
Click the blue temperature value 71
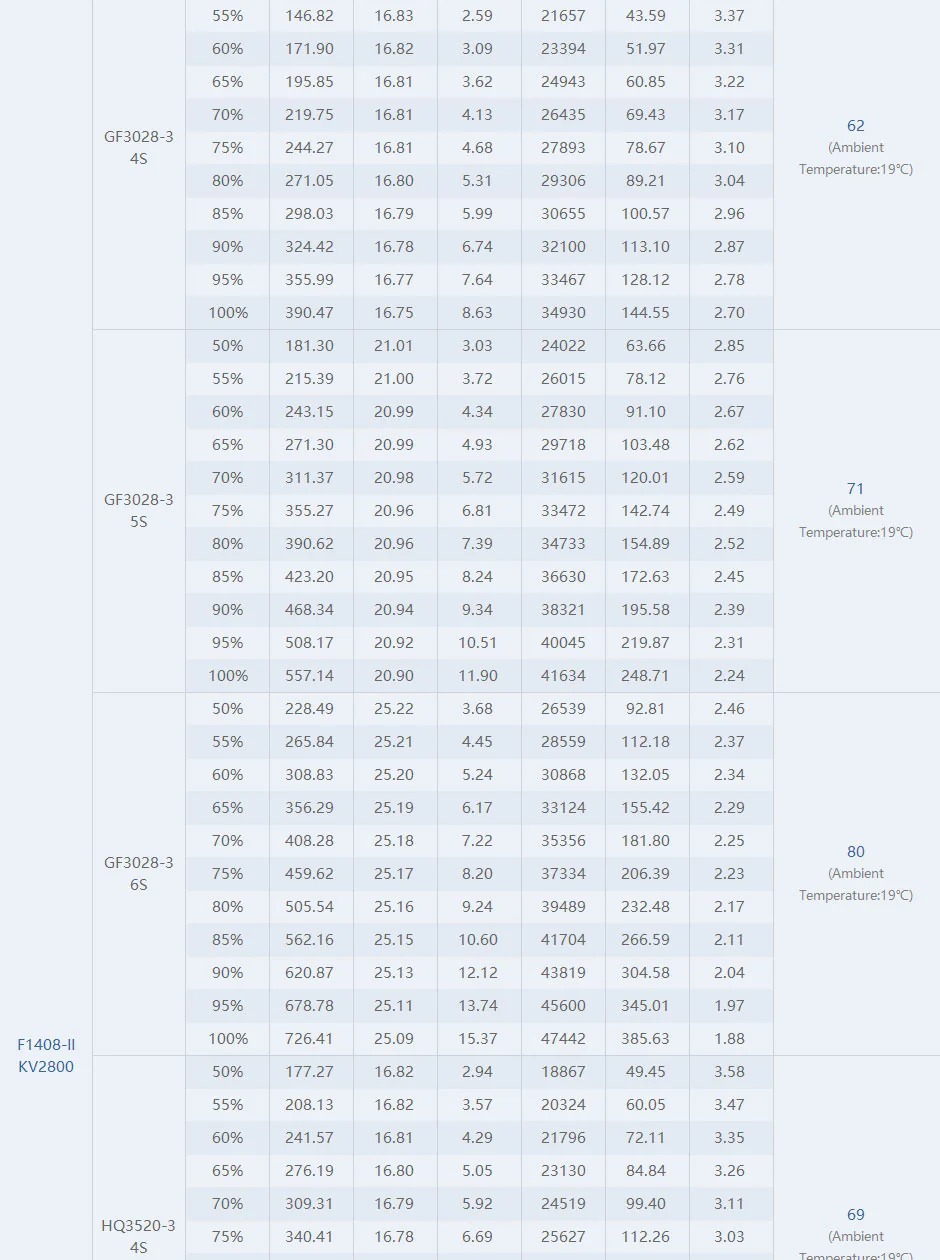[855, 489]
